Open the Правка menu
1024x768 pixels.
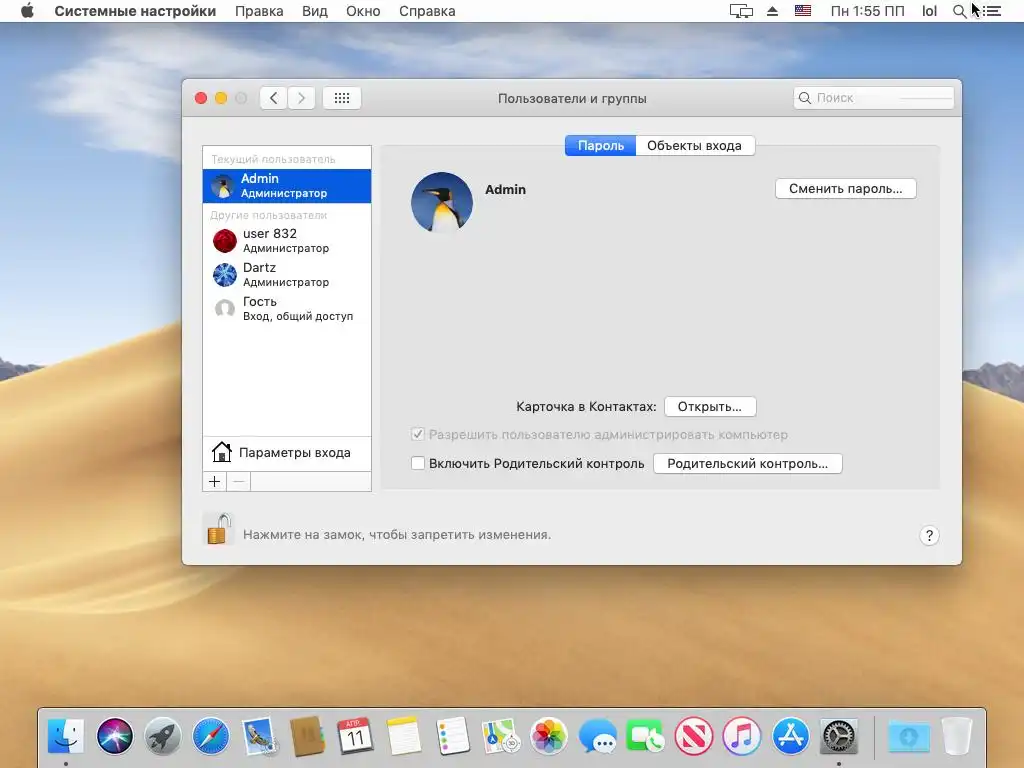coord(259,11)
